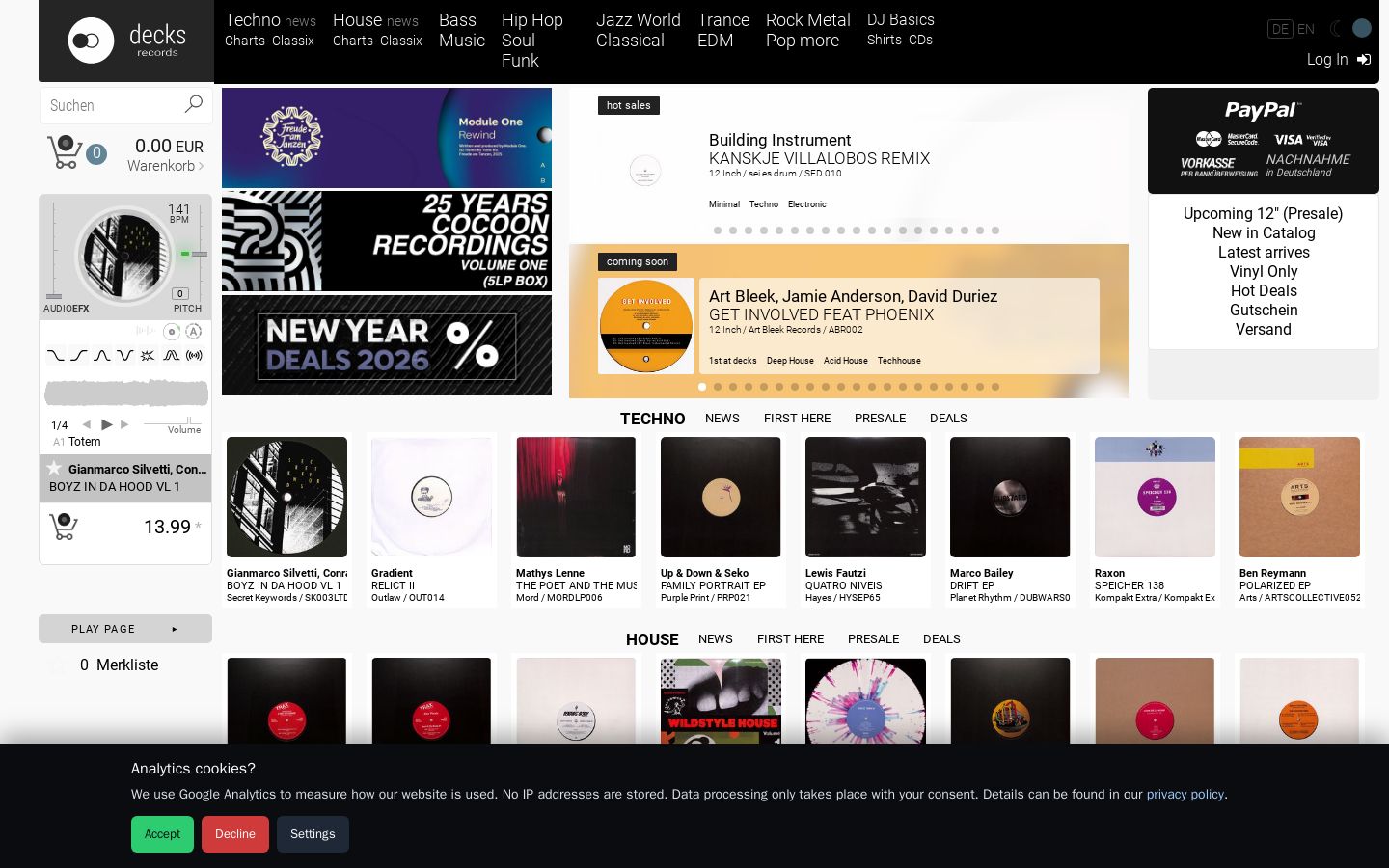1389x868 pixels.
Task: Open DJ Basics in top navigation
Action: (901, 19)
